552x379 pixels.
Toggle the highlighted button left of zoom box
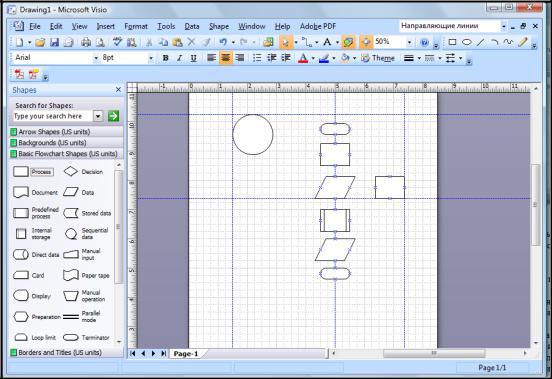click(x=366, y=43)
